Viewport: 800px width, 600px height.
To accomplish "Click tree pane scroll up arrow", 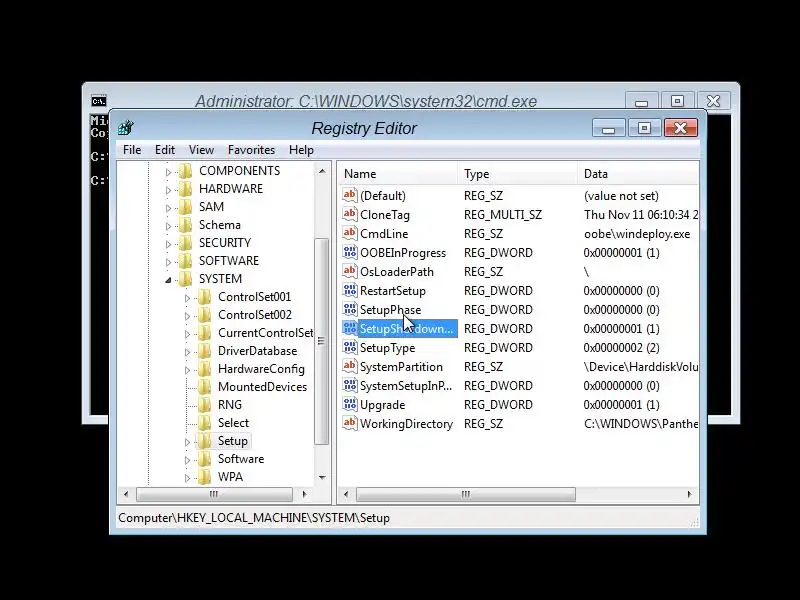I will 322,171.
